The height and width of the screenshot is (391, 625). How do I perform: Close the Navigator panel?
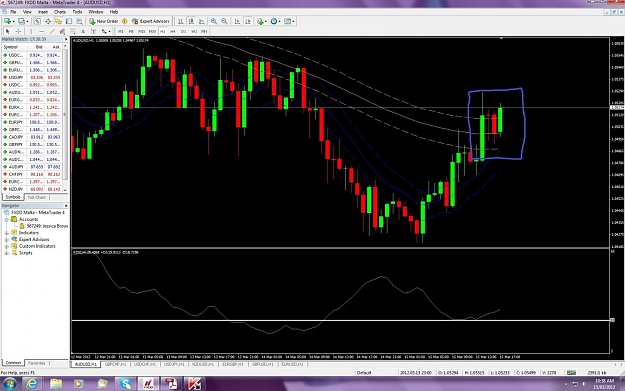pos(66,206)
